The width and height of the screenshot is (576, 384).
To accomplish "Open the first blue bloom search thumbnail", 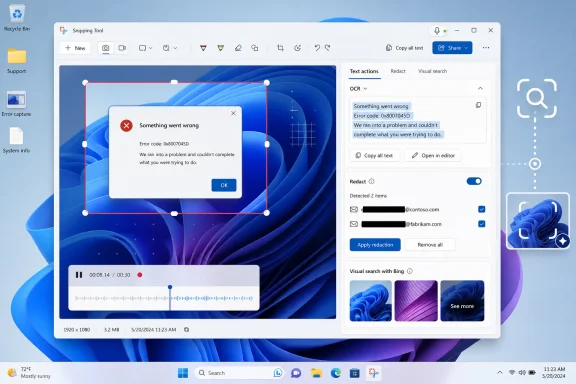I will [371, 301].
